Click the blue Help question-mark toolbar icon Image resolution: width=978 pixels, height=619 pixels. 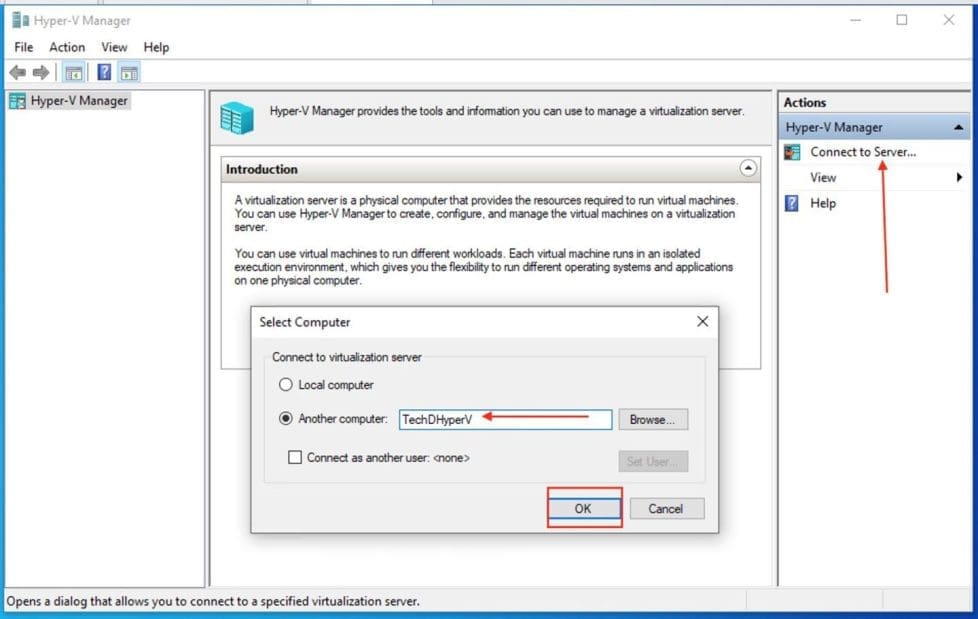pos(103,72)
